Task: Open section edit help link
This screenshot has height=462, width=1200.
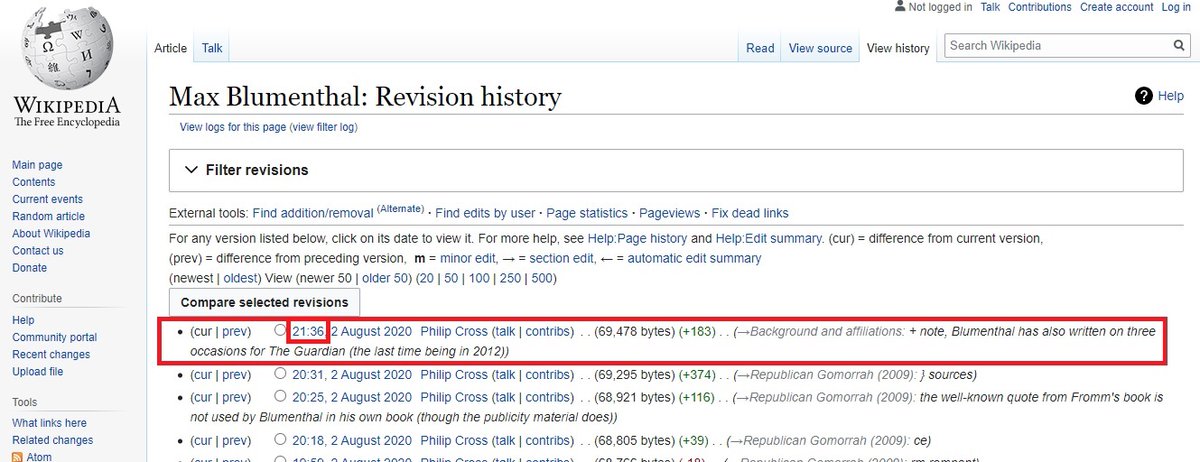Action: pos(563,258)
